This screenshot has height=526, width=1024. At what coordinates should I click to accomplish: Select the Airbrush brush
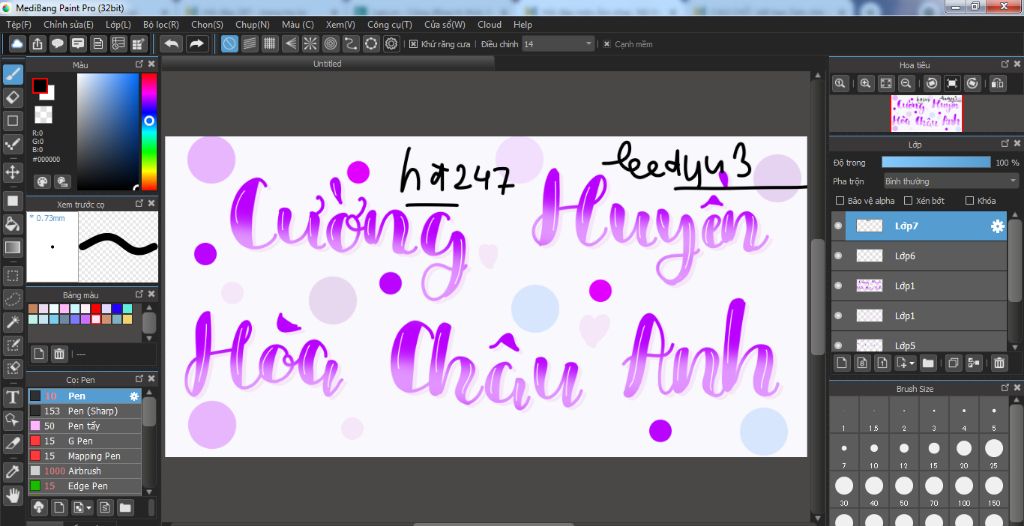click(84, 471)
